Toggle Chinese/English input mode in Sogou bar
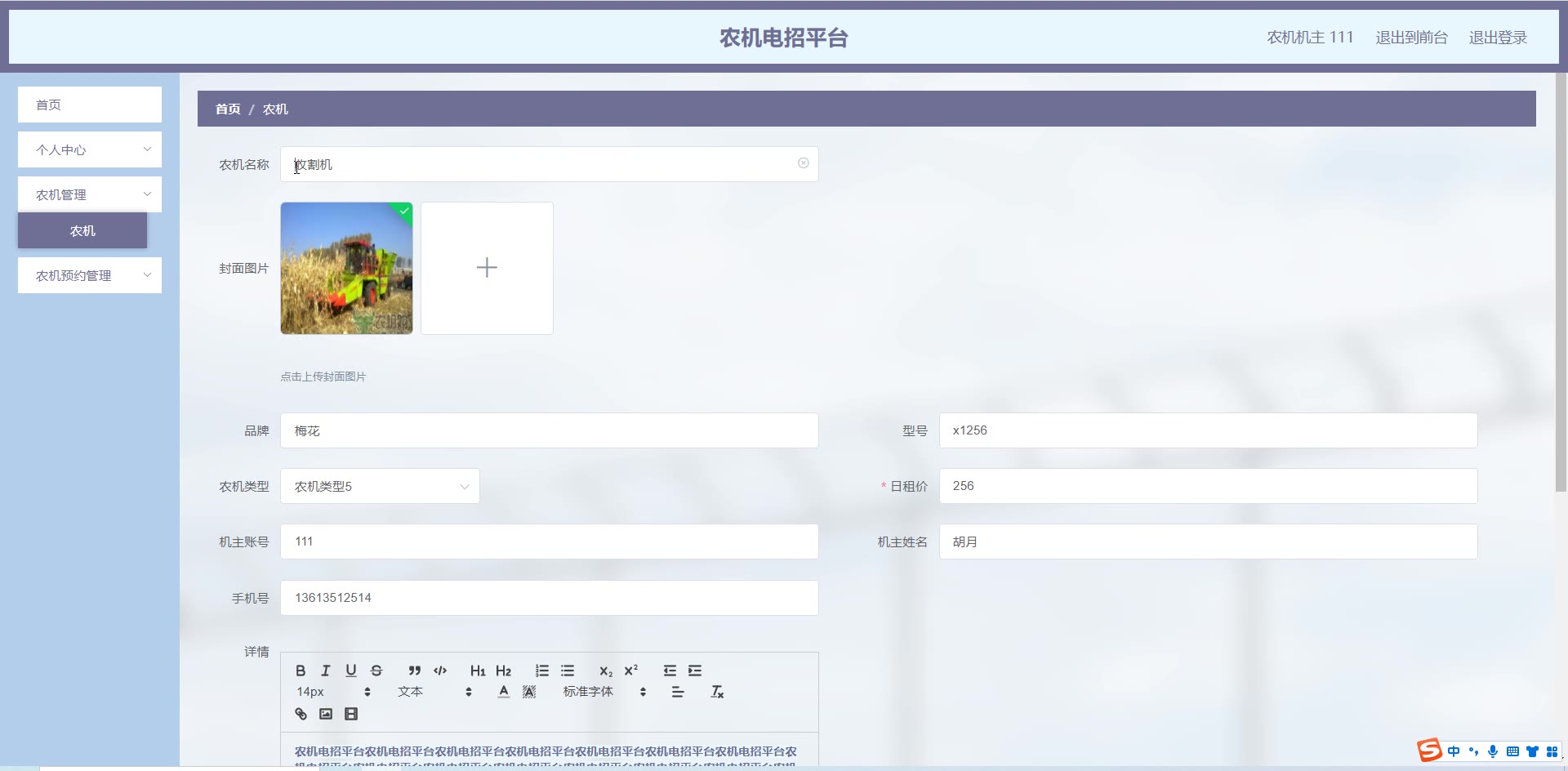The height and width of the screenshot is (771, 1568). coord(1454,751)
